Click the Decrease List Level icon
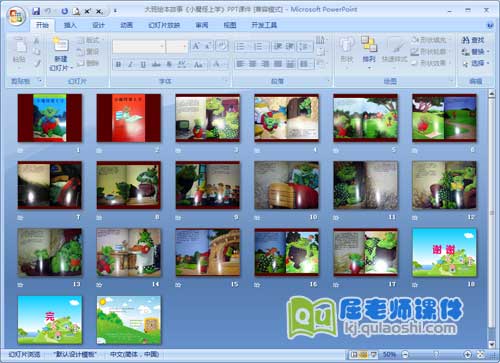 [x=277, y=46]
